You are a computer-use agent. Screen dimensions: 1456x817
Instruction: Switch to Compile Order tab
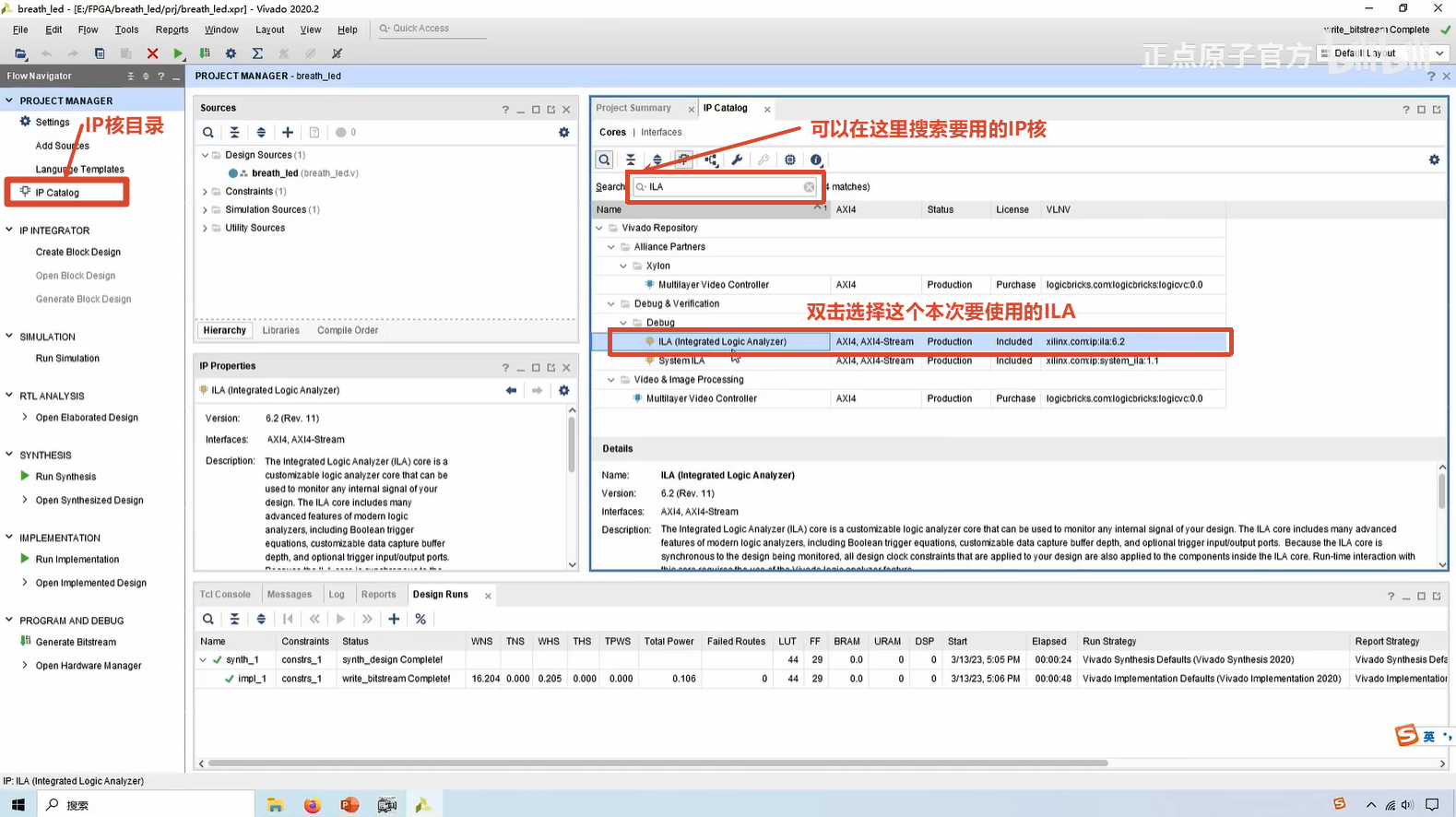pos(348,330)
